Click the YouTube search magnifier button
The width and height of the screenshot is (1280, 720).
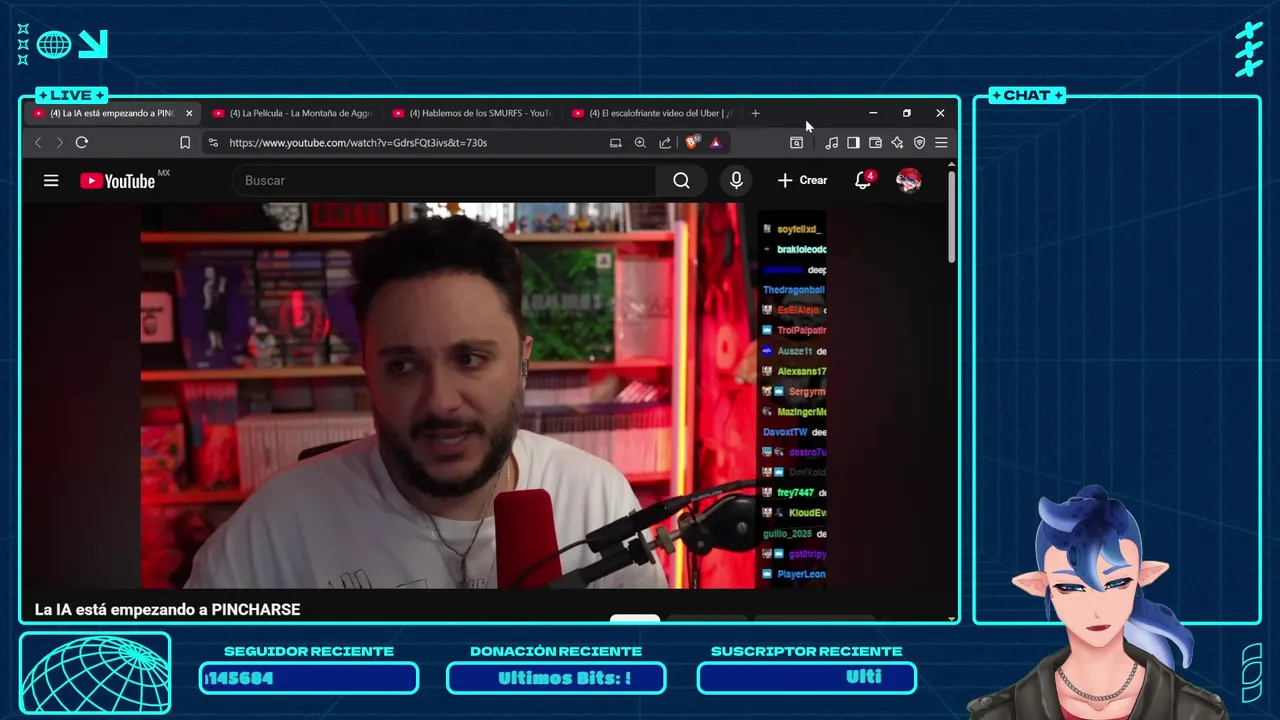681,181
